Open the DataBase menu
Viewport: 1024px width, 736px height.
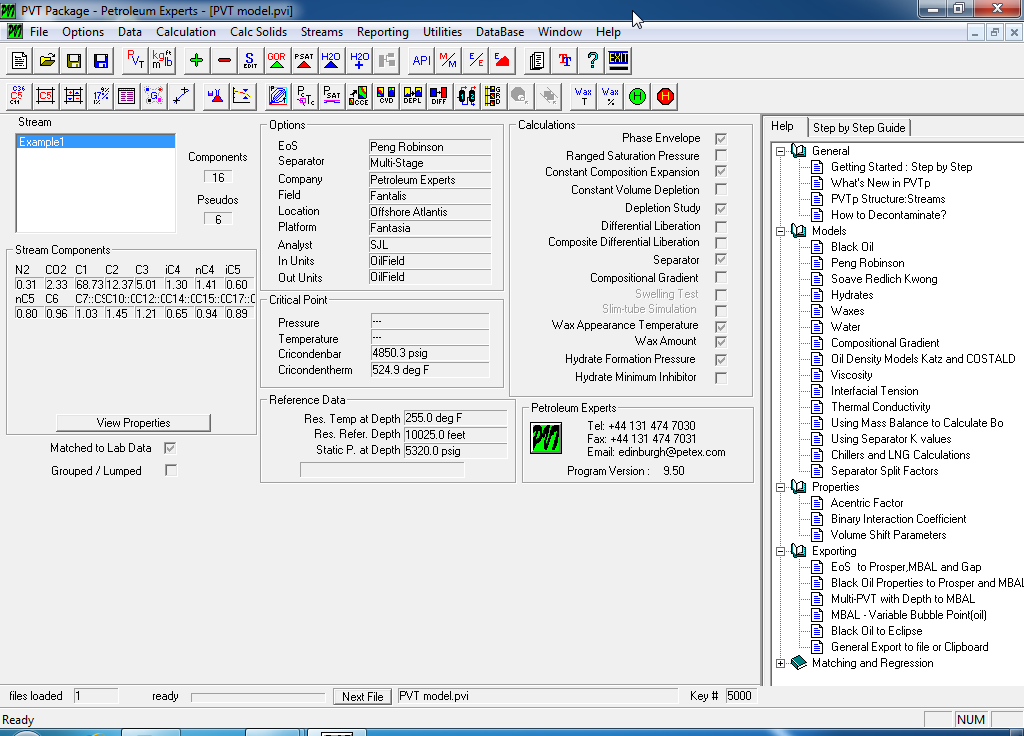pos(500,32)
